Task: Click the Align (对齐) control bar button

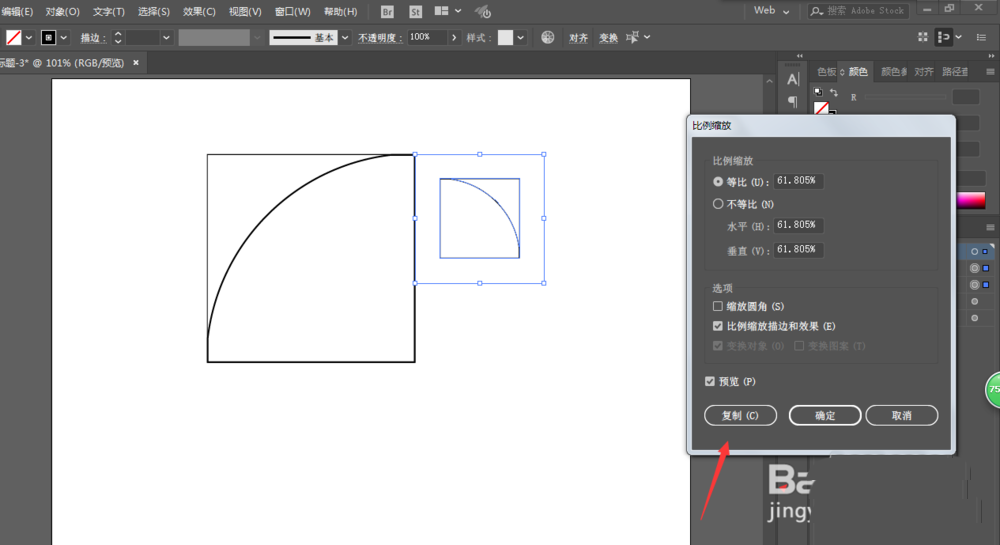Action: (578, 38)
